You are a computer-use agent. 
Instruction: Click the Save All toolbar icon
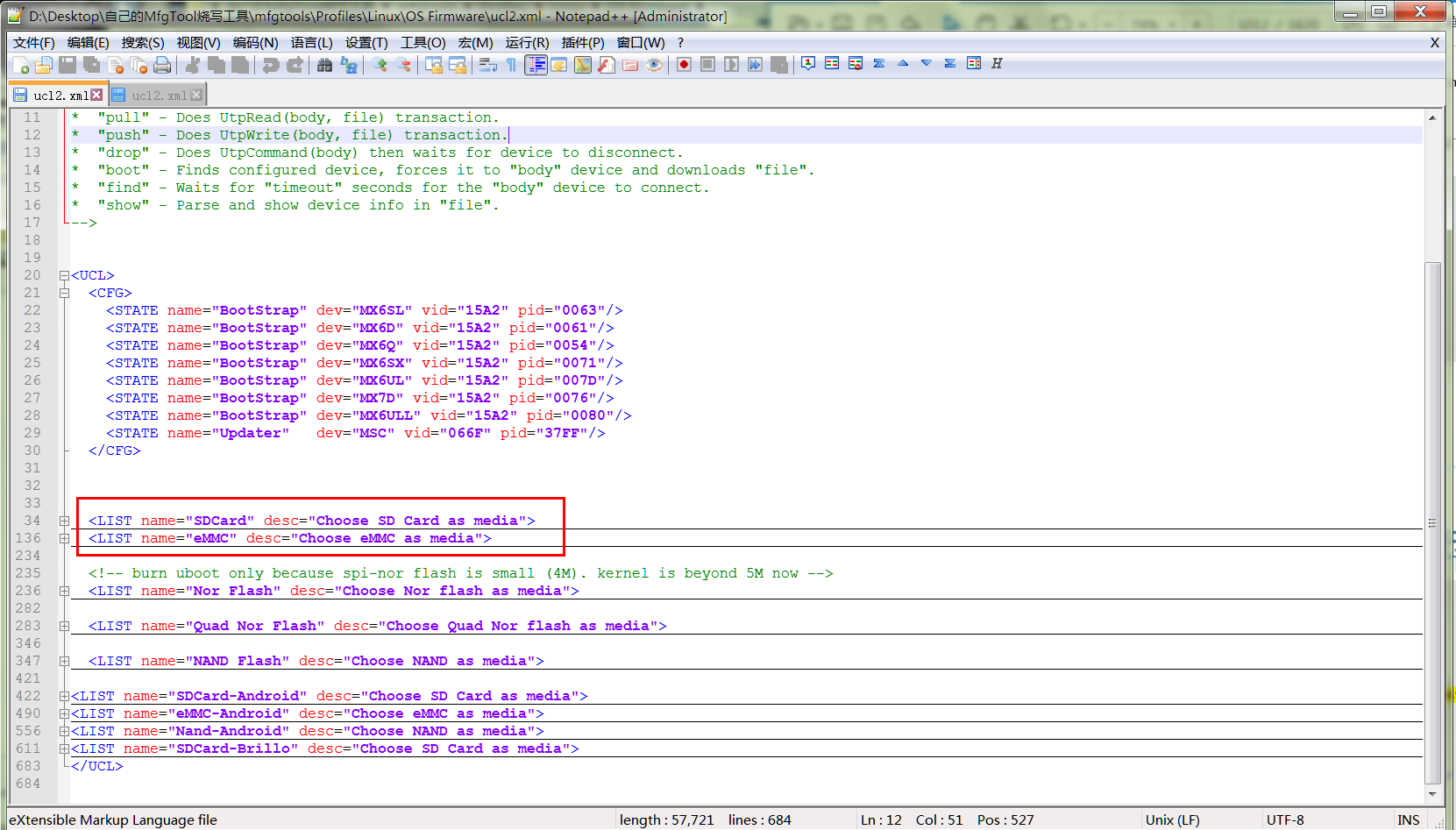pyautogui.click(x=91, y=64)
